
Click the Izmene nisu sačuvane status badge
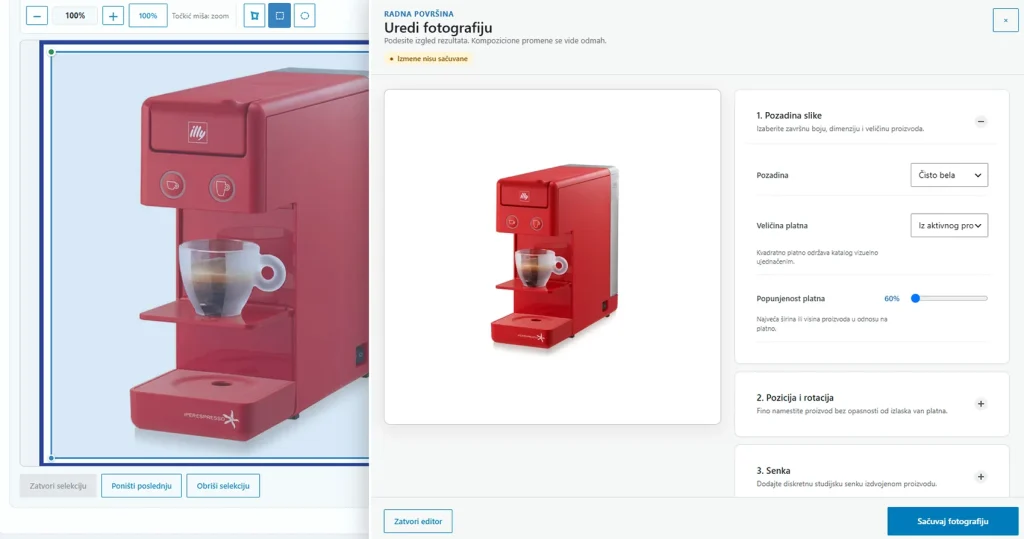(x=428, y=59)
